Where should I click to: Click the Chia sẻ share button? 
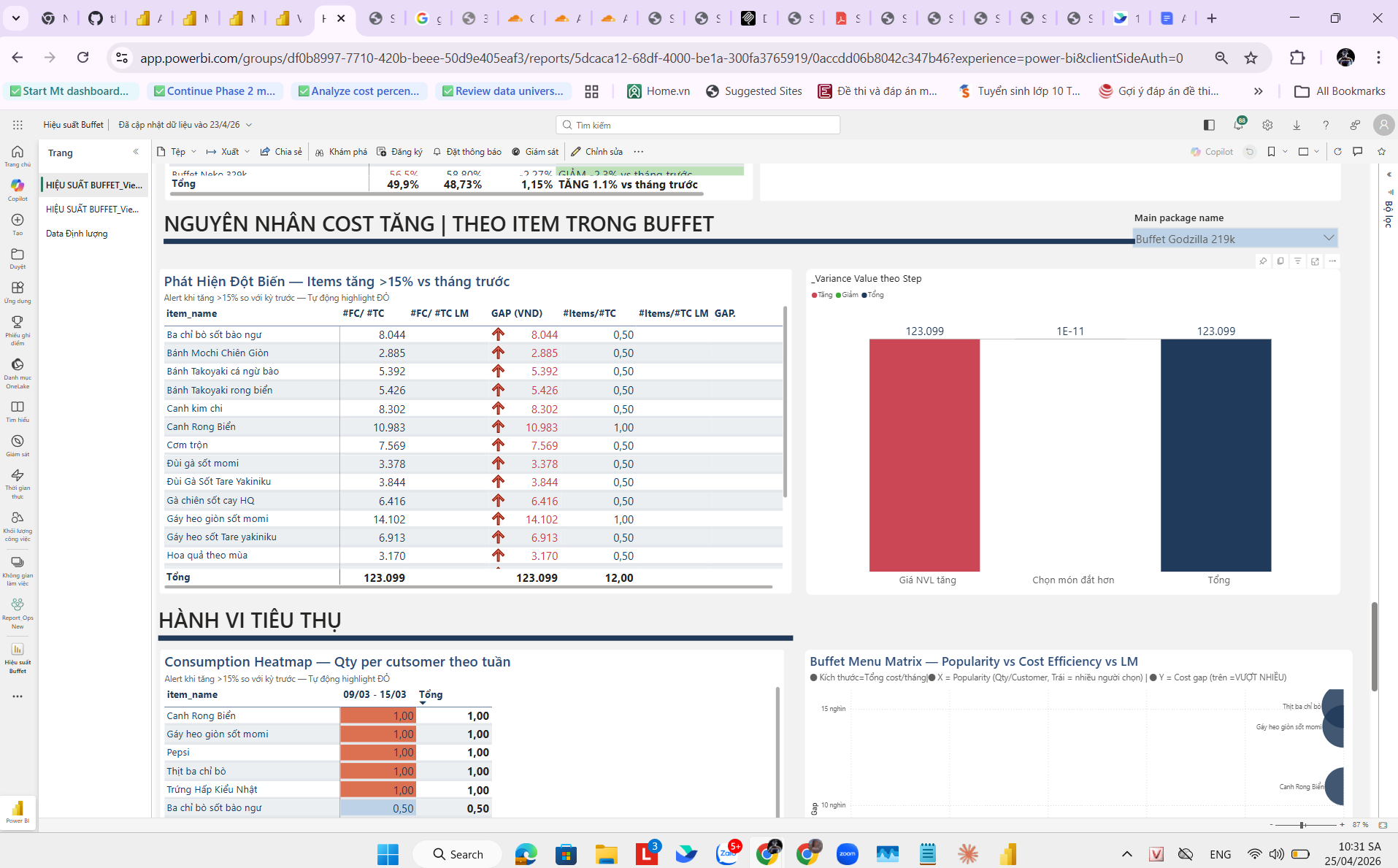click(x=281, y=152)
